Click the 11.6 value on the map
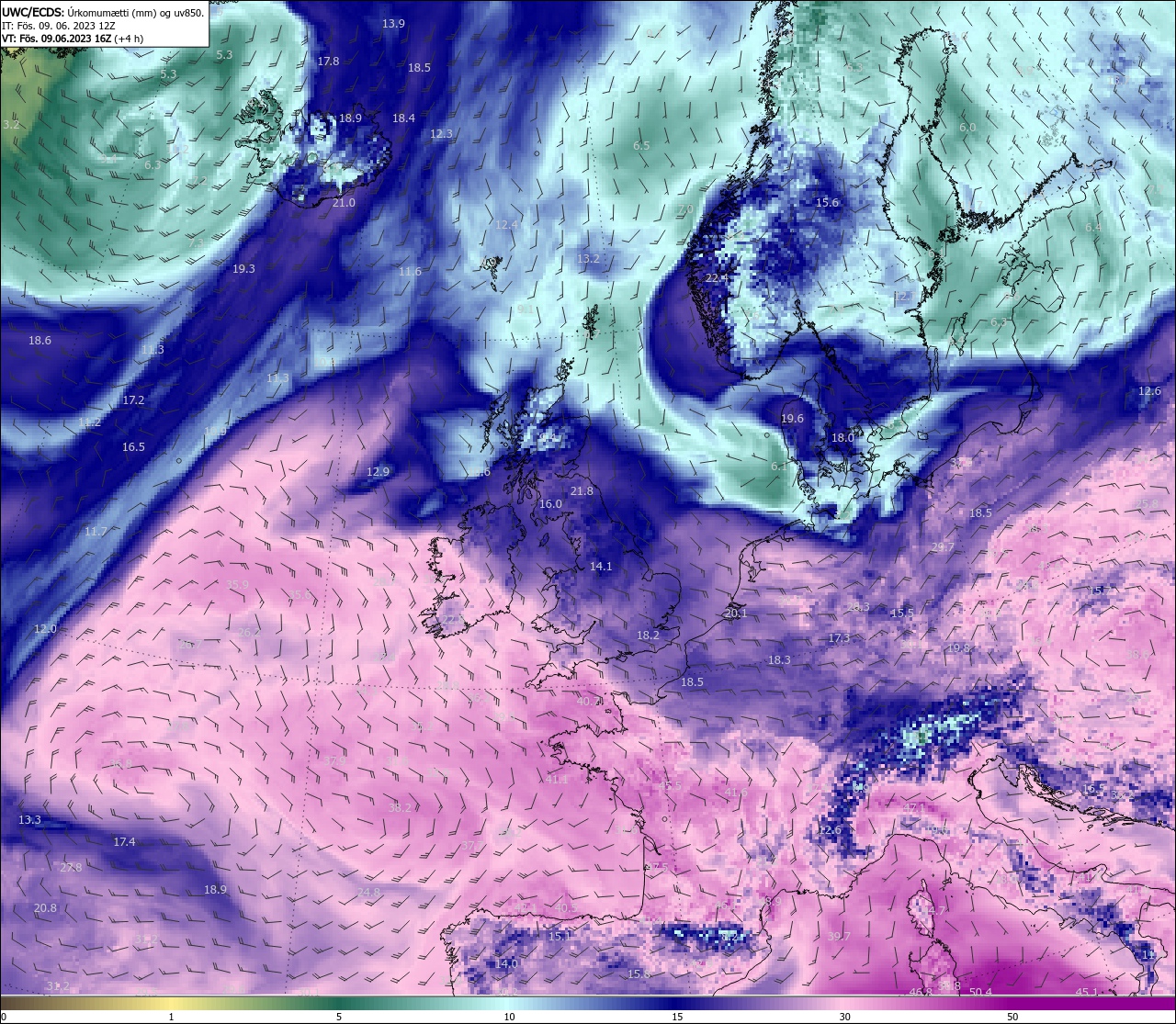Image resolution: width=1176 pixels, height=1024 pixels. tap(410, 272)
